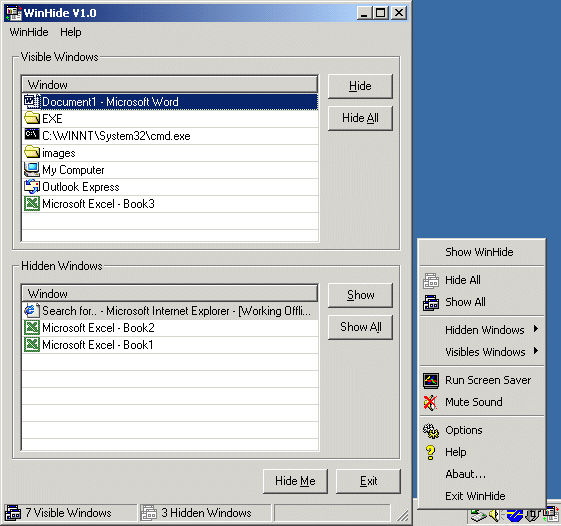
Task: Choose Exit WinHide from tray menu
Action: 475,496
